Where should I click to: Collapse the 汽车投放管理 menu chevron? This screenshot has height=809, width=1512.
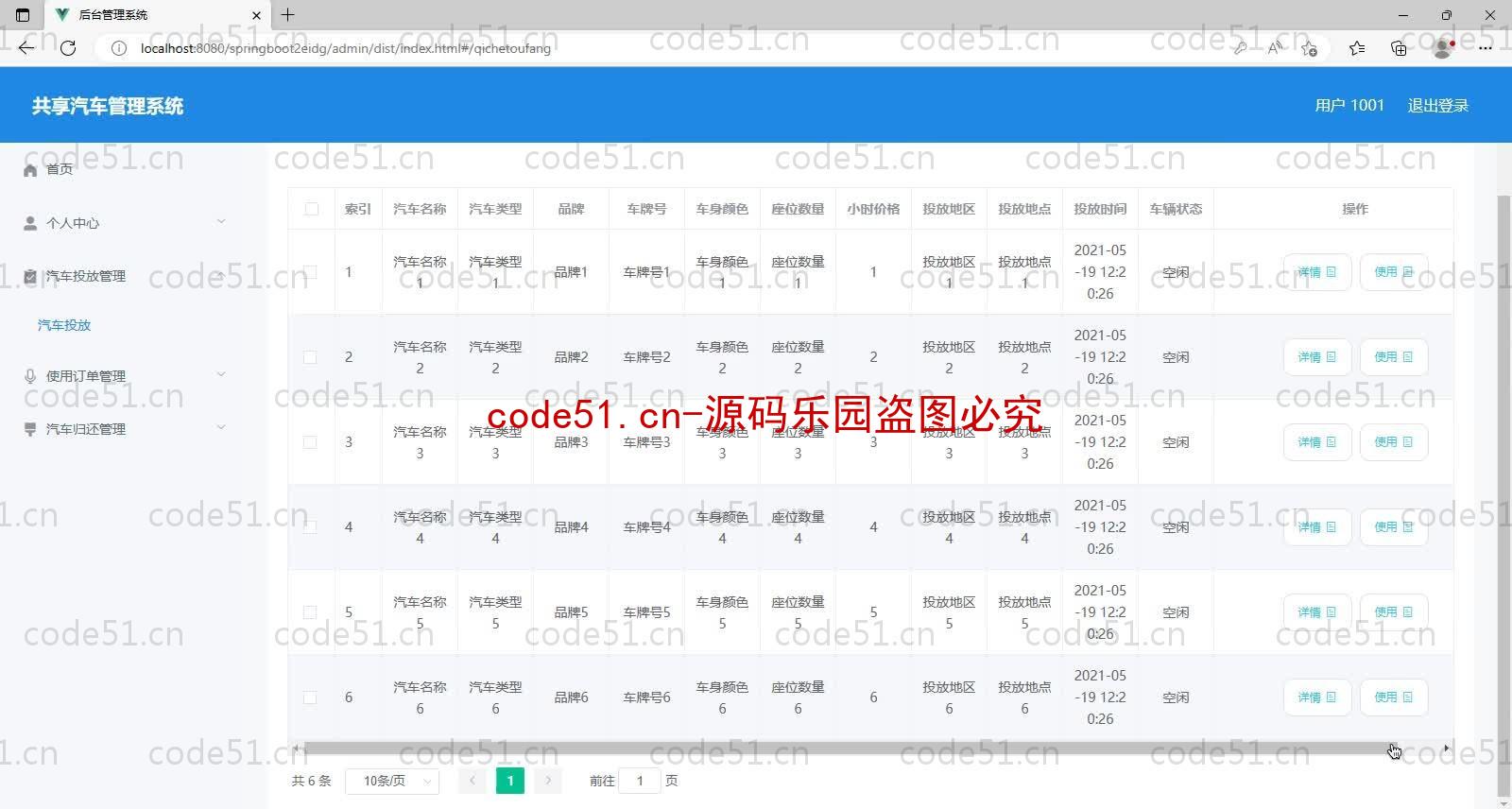[x=221, y=275]
